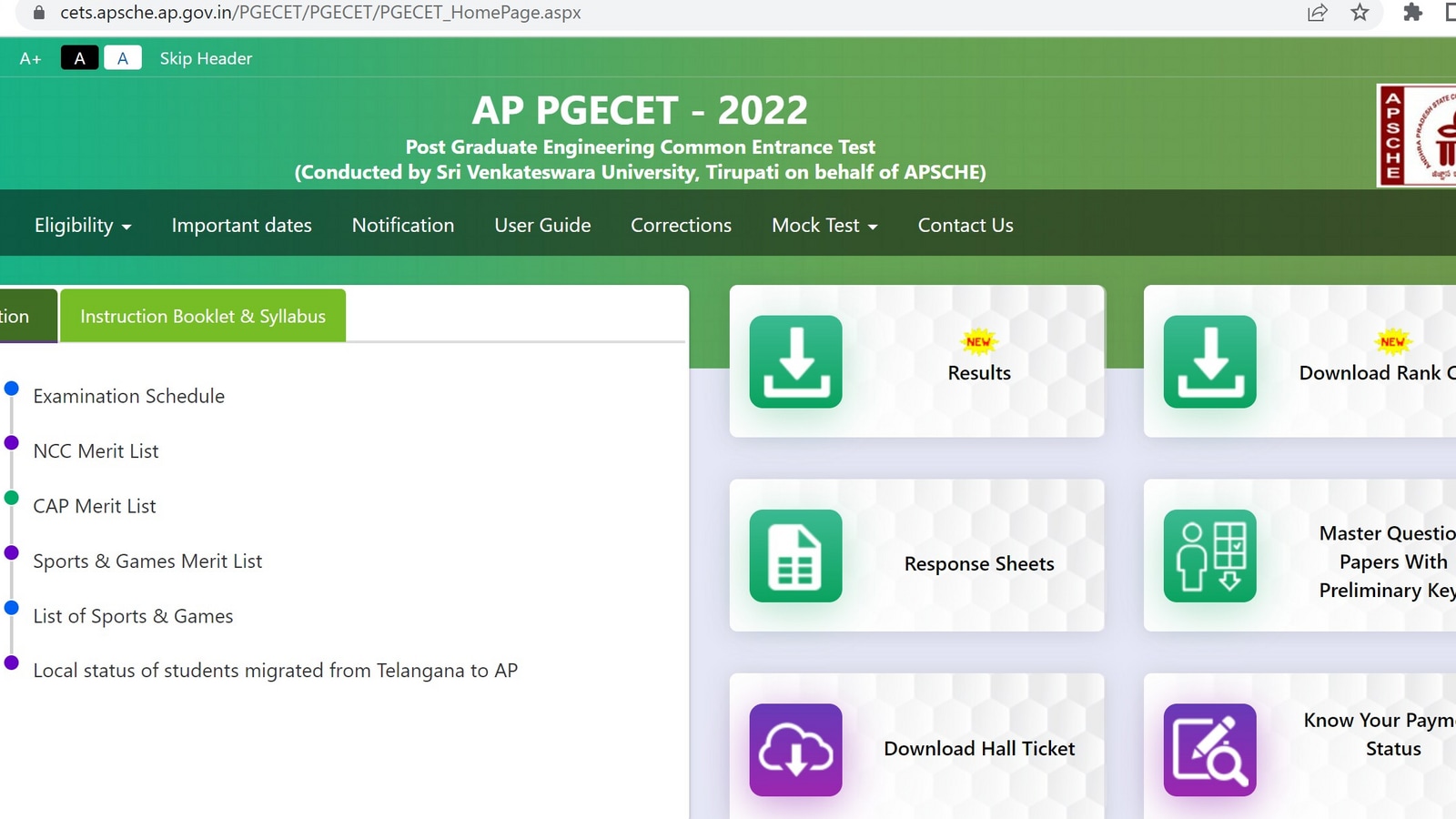Open Examination Schedule link
Screen dimensions: 1456x819
pyautogui.click(x=129, y=396)
